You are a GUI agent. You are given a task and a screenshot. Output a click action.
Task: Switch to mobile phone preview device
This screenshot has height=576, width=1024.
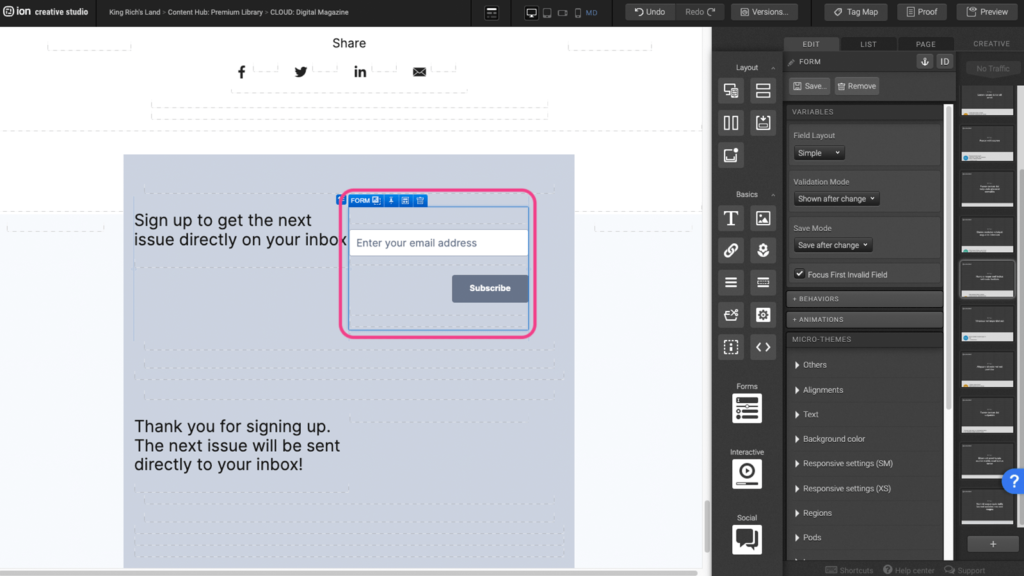(578, 12)
